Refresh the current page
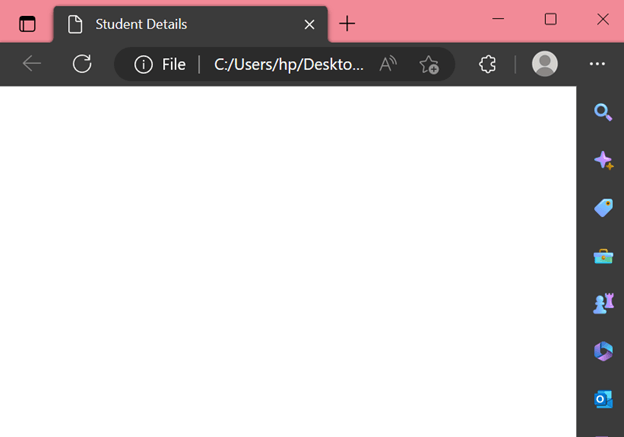 [82, 64]
